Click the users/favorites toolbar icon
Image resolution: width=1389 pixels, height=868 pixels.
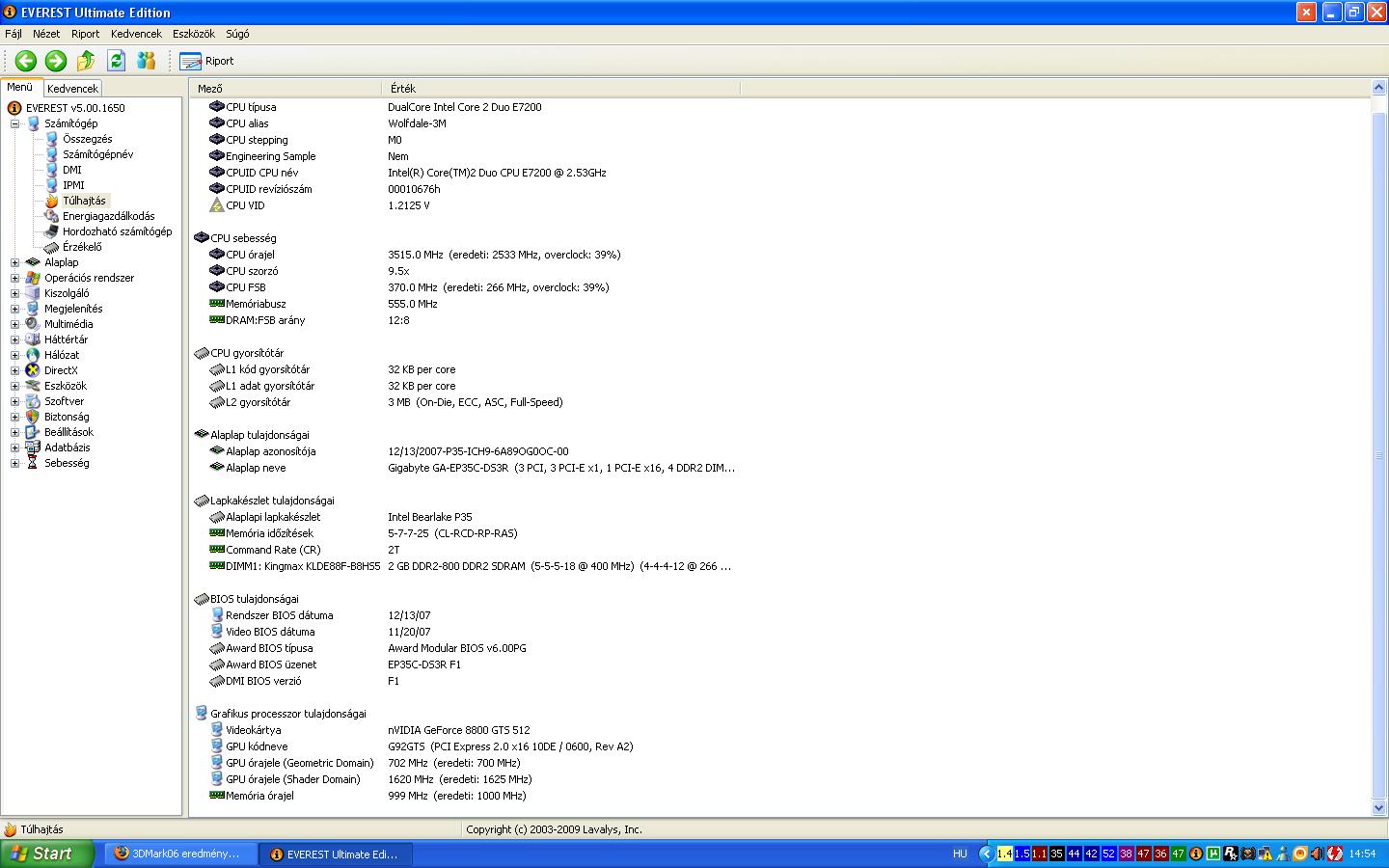(x=147, y=61)
